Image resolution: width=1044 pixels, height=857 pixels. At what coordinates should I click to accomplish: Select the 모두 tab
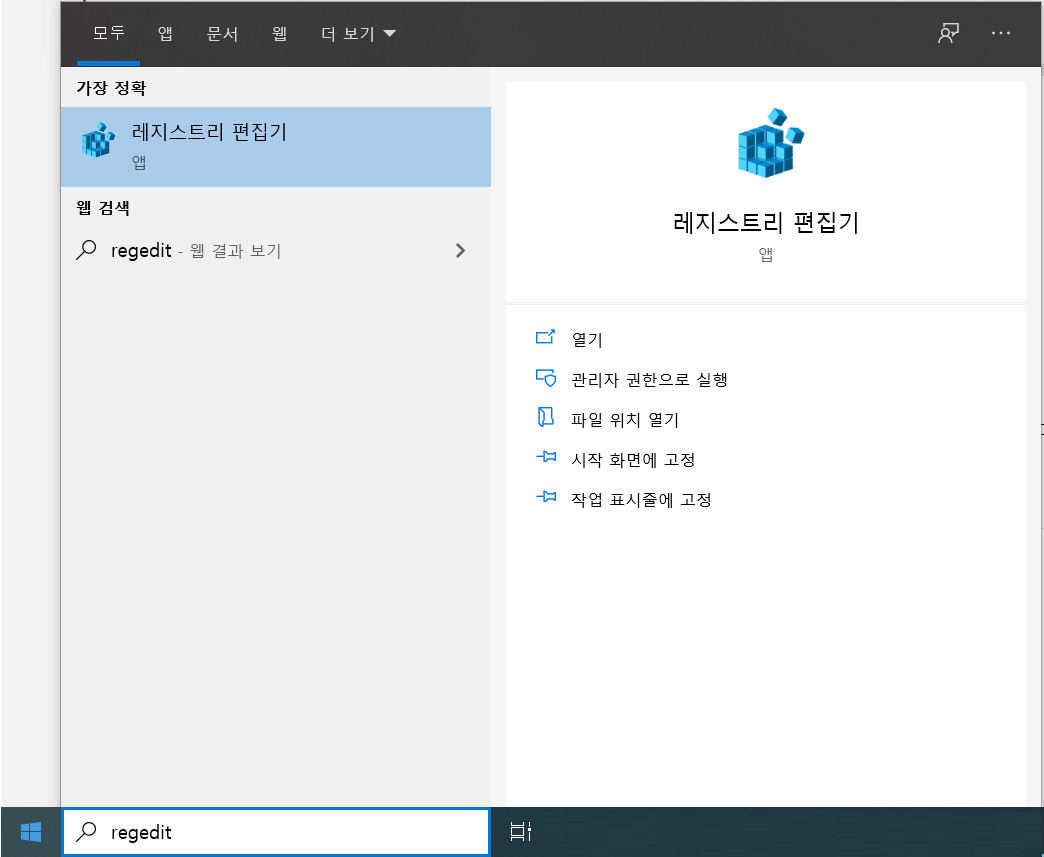[x=109, y=34]
